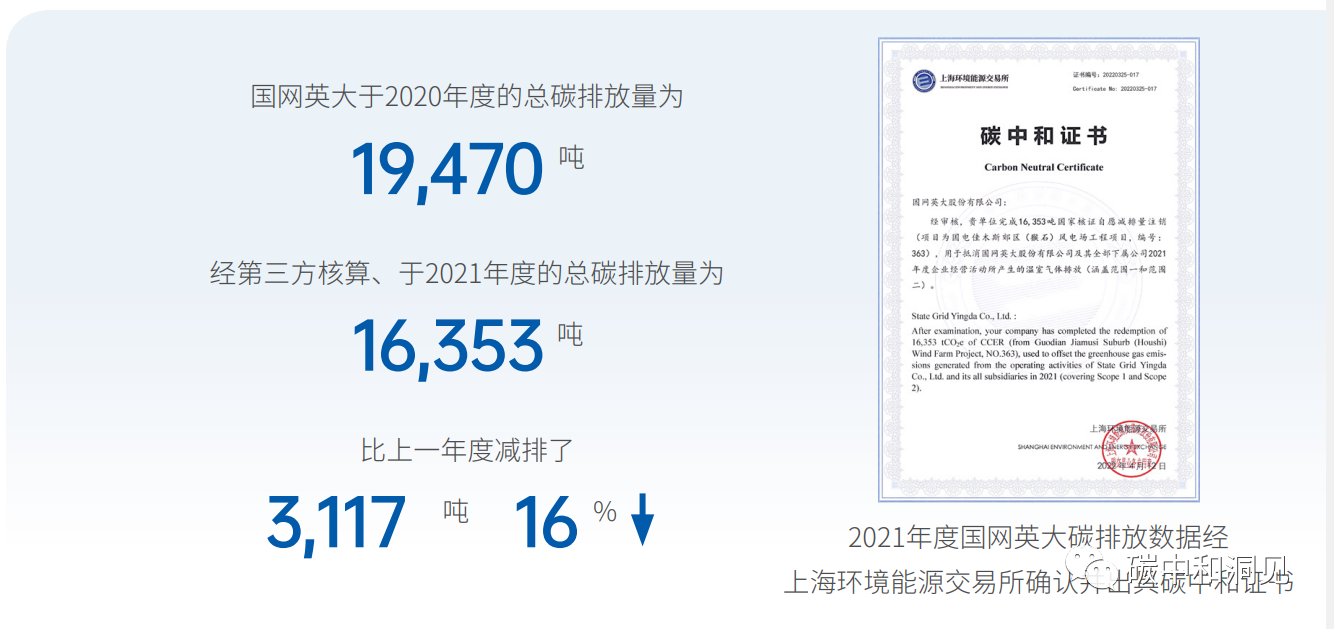
Task: Click the heading "国网英大于2020年度的总碳排放量为"
Action: click(467, 97)
